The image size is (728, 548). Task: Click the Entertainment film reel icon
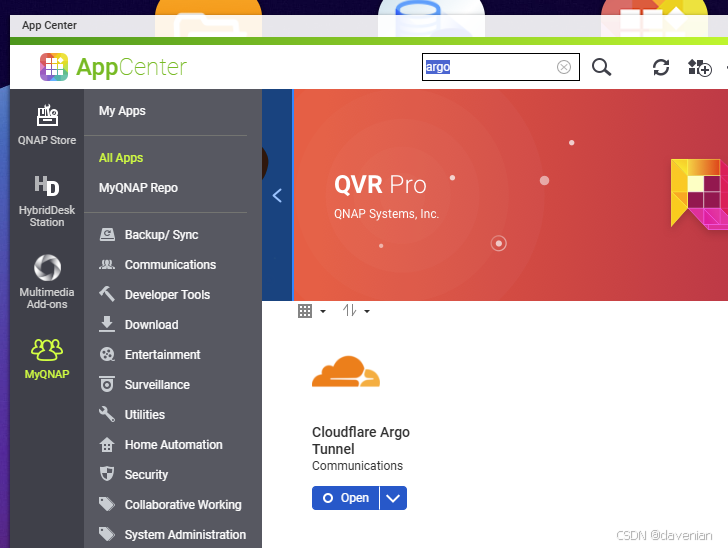pyautogui.click(x=107, y=354)
